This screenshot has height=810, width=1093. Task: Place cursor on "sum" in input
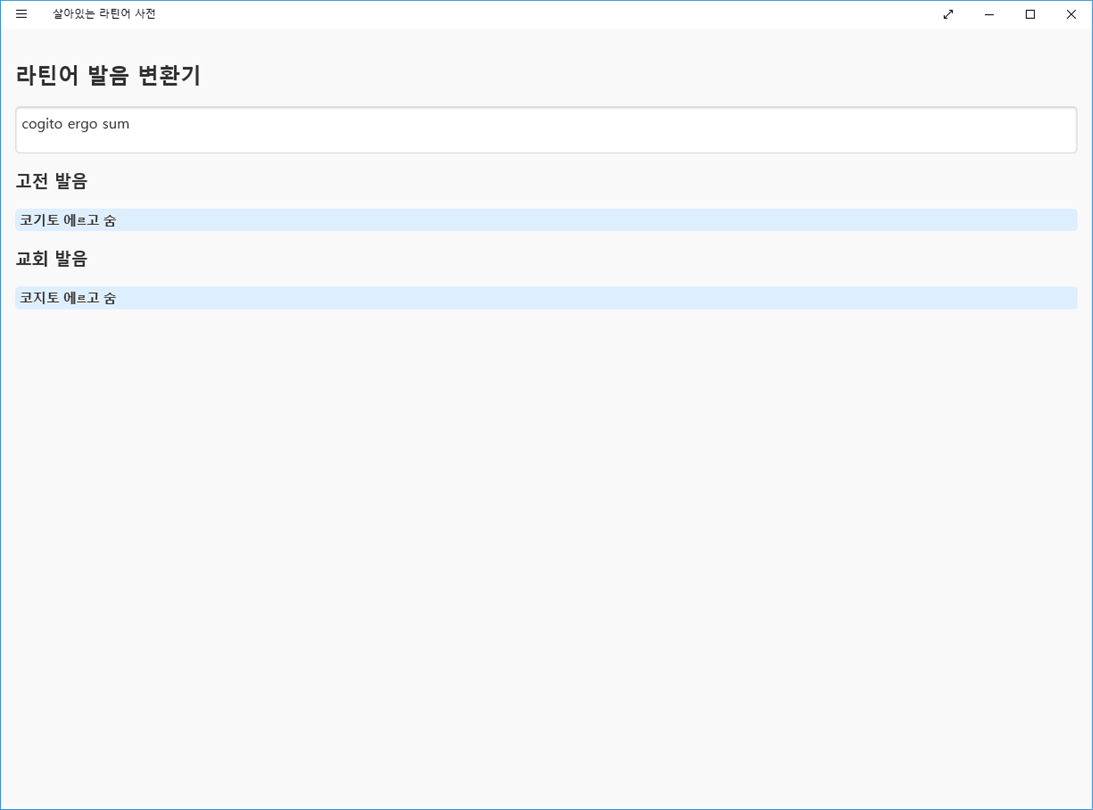click(116, 124)
